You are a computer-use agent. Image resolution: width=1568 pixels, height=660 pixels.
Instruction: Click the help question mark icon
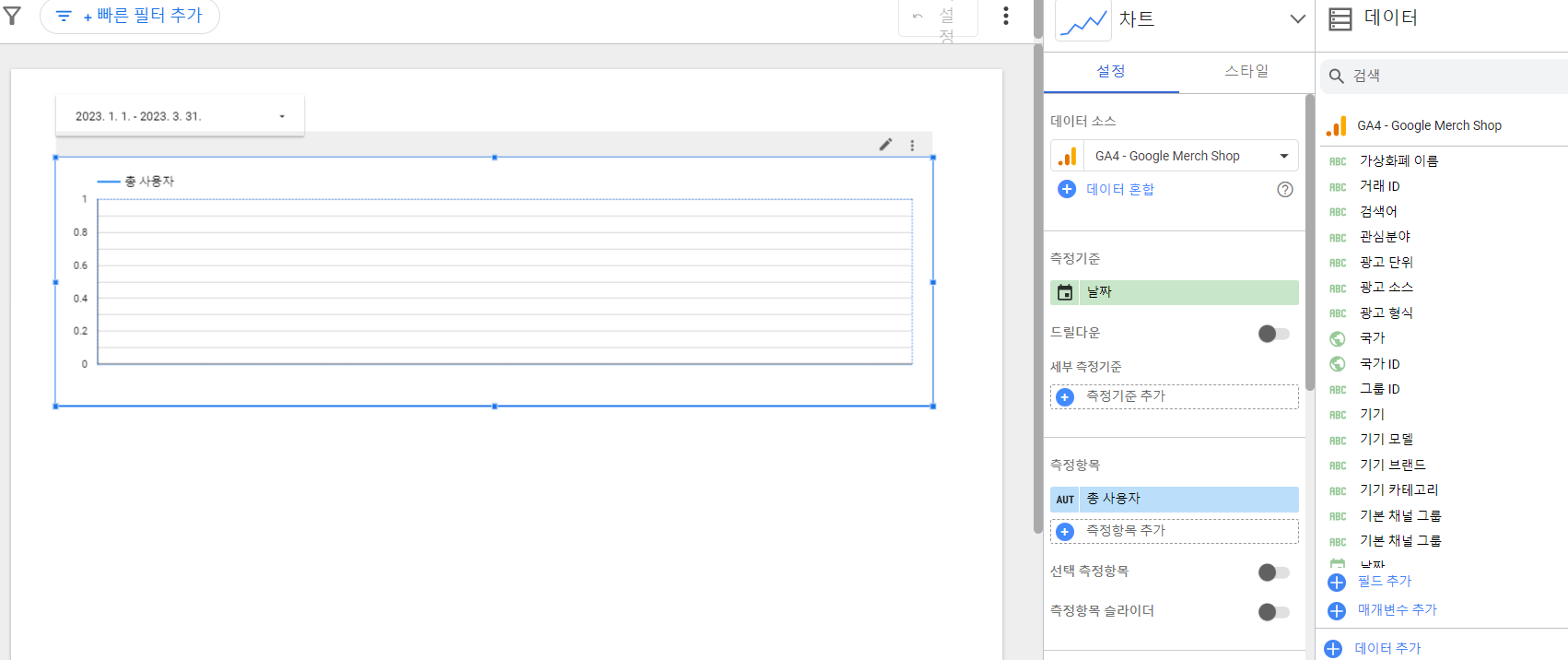coord(1285,189)
